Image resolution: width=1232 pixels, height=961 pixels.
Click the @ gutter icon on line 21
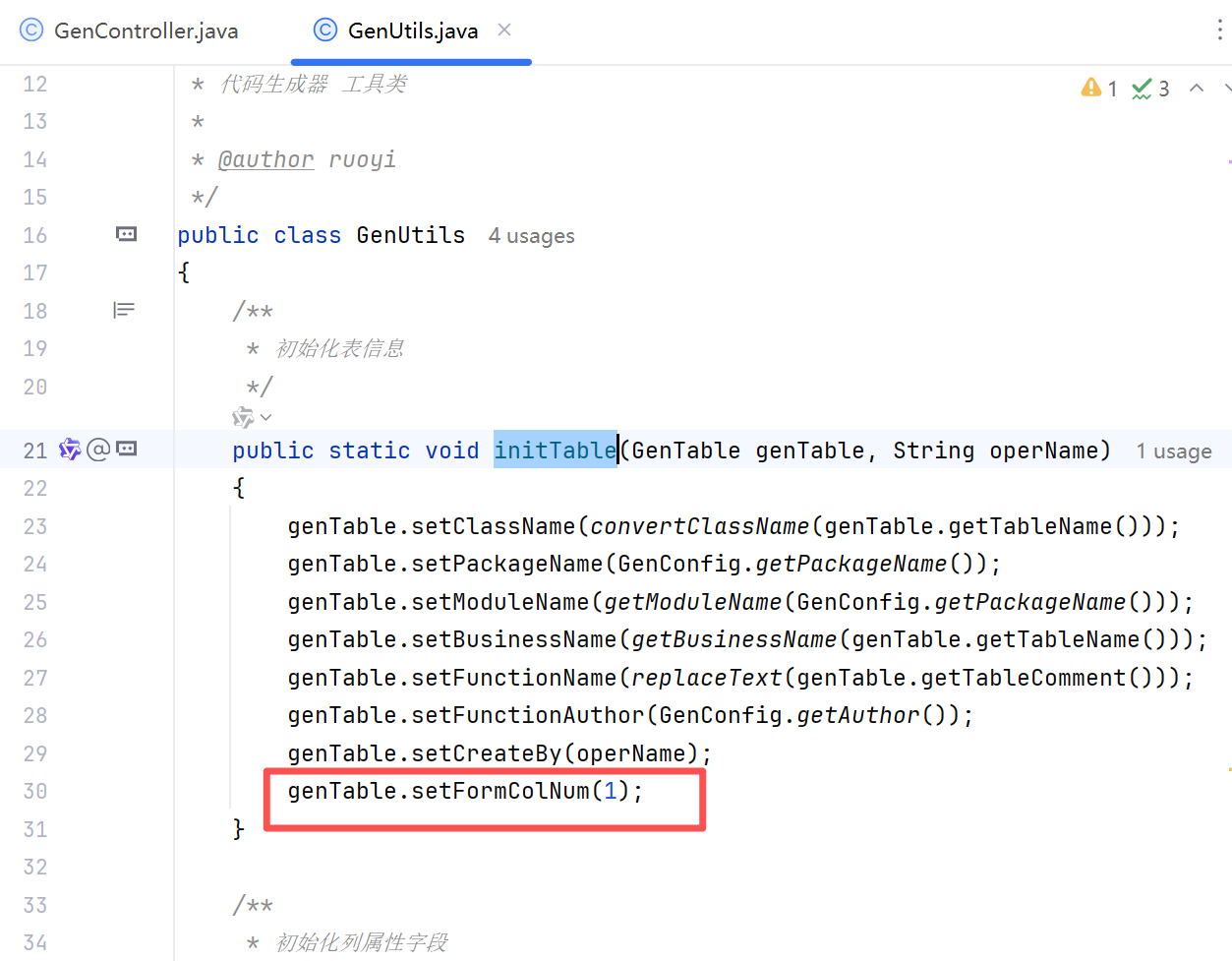pos(98,450)
